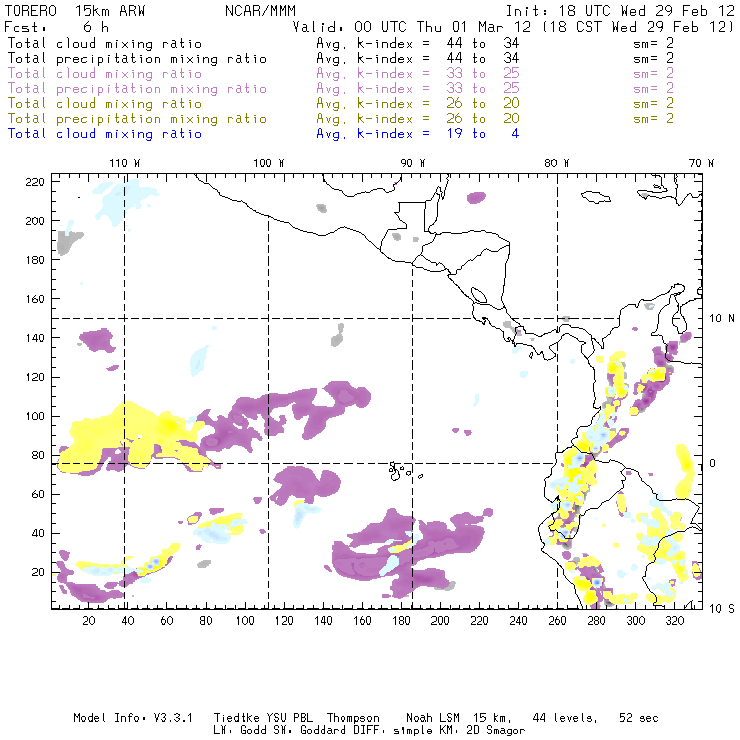Image resolution: width=740 pixels, height=740 pixels.
Task: Click the purple 'Total precipitation mixing ratio' legend line
Action: coord(137,89)
